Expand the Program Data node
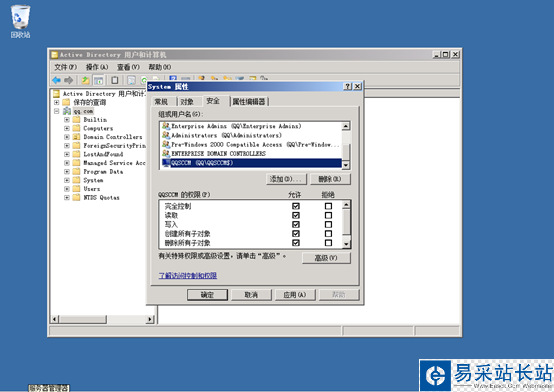Image resolution: width=554 pixels, height=392 pixels. 67,171
